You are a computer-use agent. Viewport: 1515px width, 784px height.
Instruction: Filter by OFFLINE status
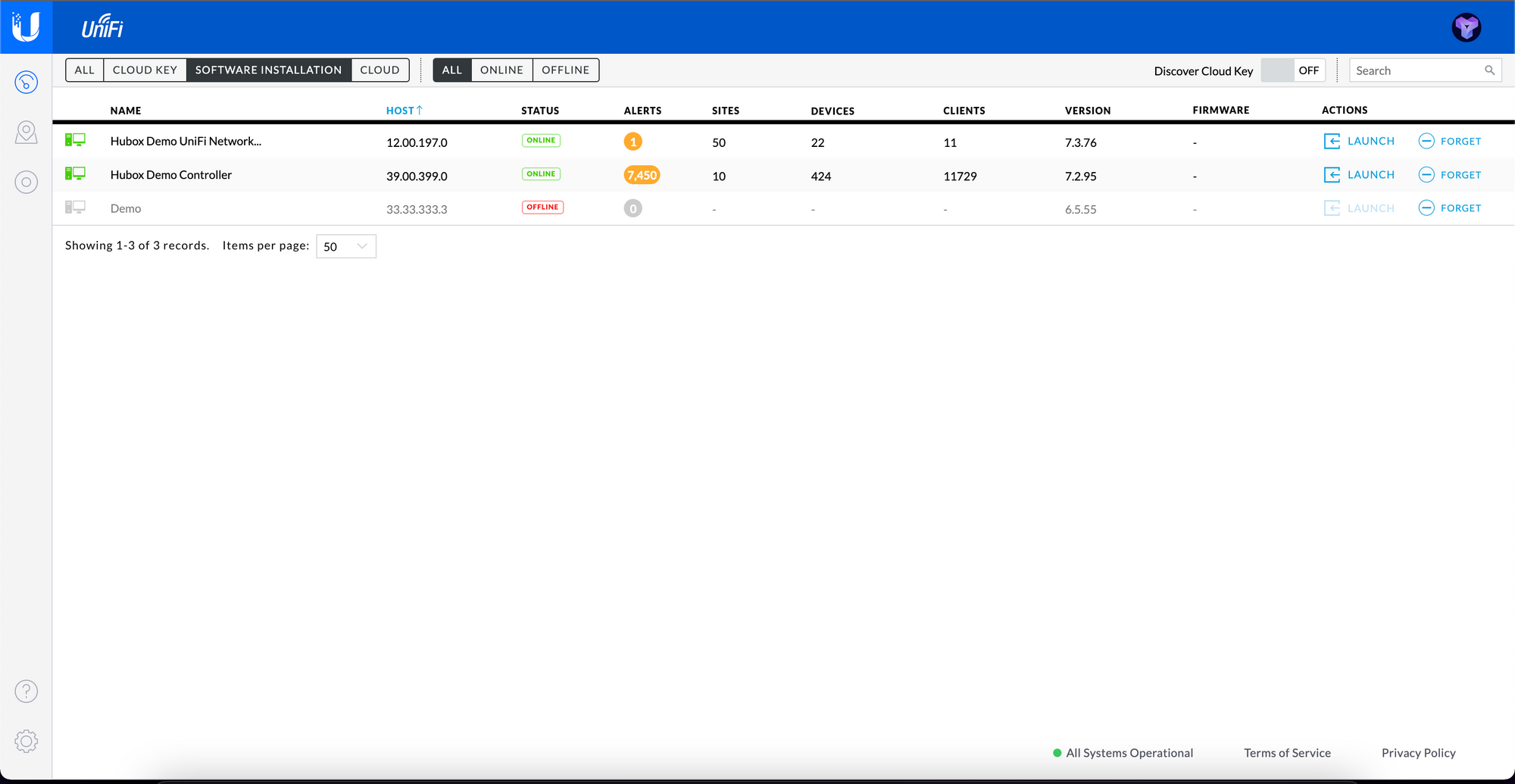point(566,70)
